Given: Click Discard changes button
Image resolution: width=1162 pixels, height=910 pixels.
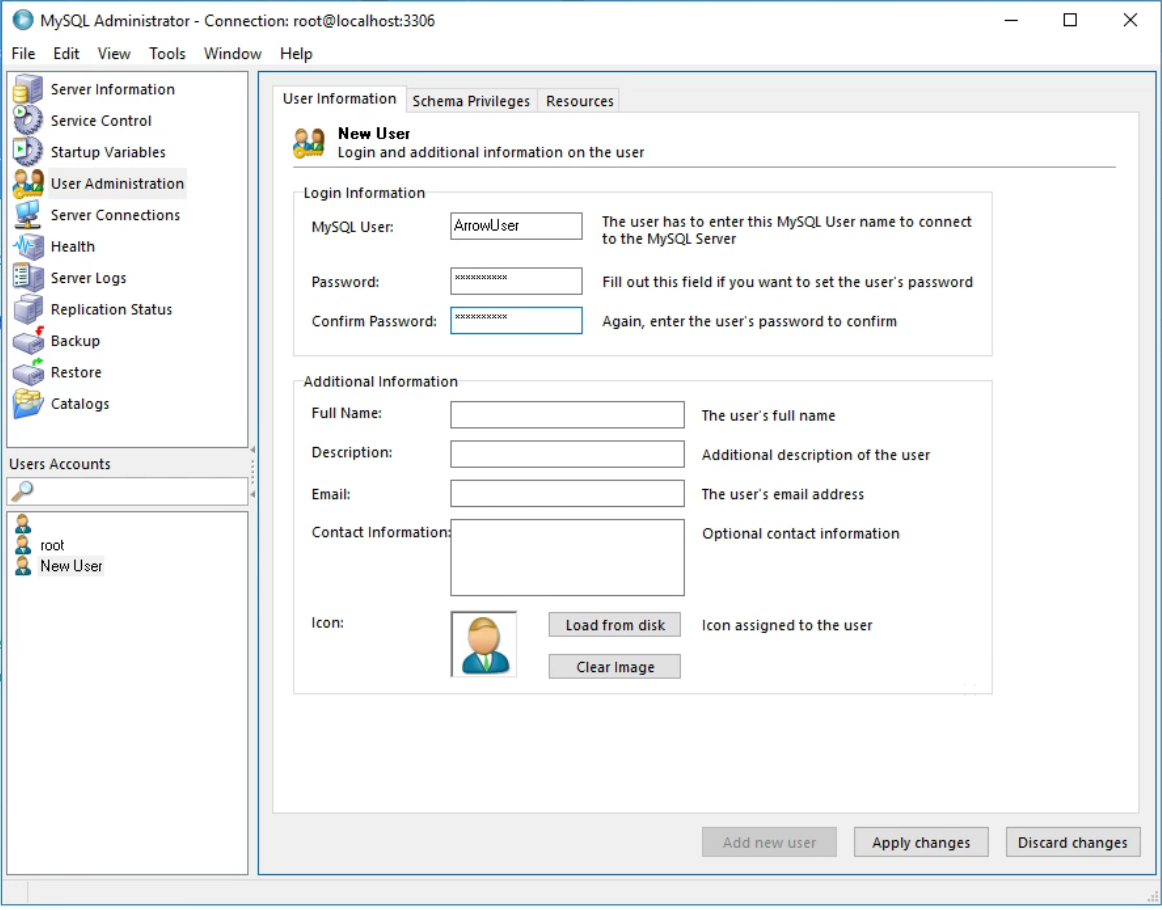Looking at the screenshot, I should coord(1072,843).
